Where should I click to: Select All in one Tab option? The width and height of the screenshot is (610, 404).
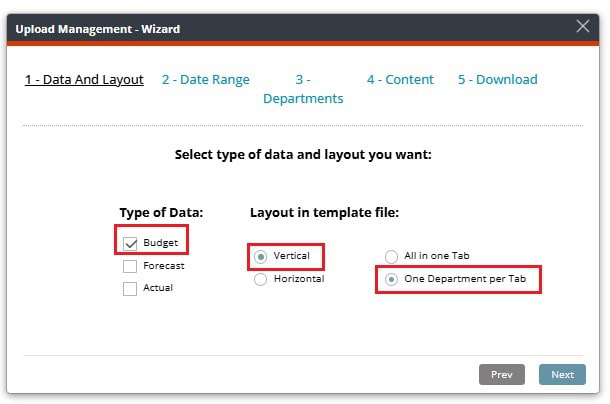(x=391, y=257)
